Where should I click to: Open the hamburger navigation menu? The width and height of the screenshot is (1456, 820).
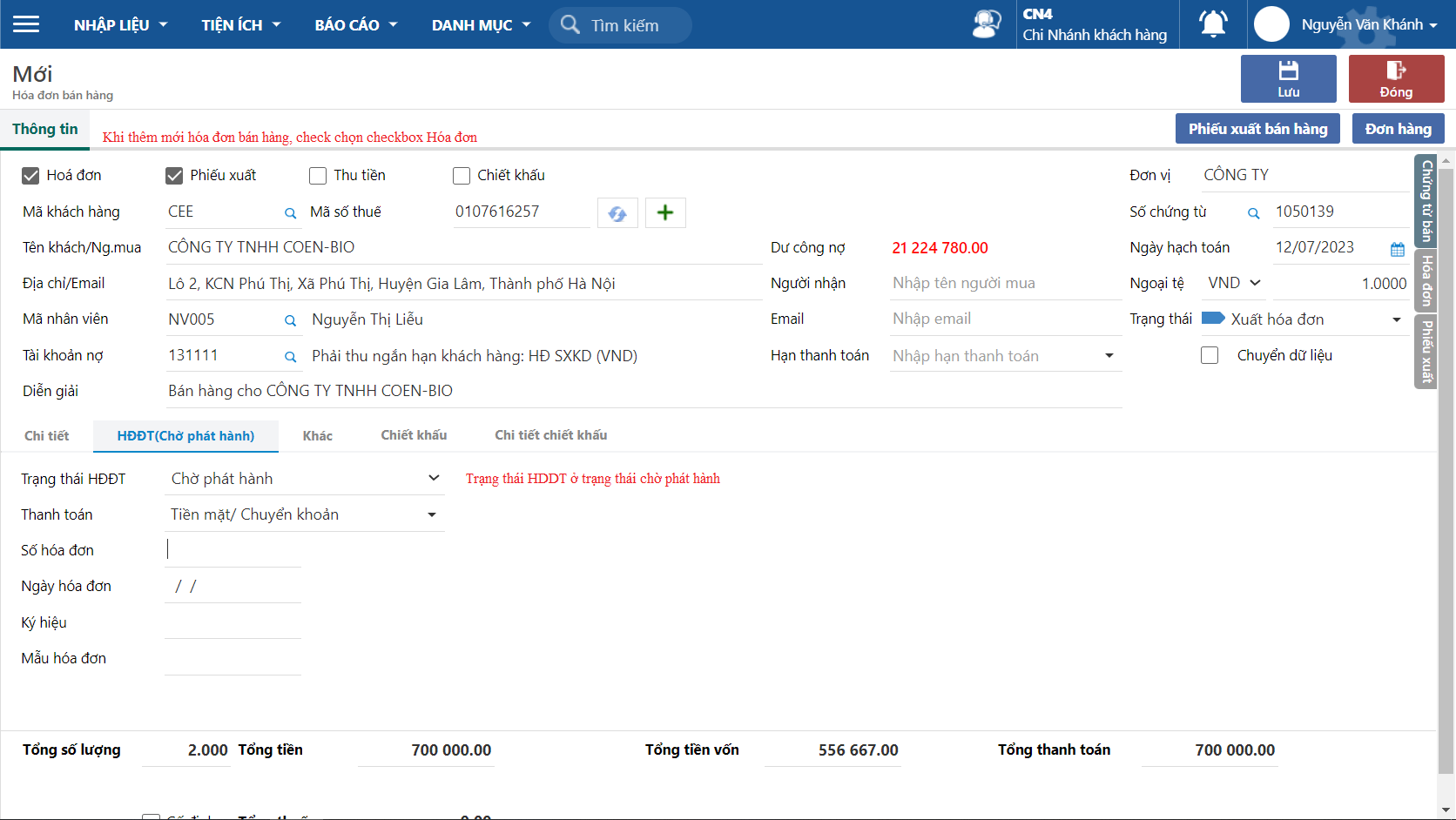click(26, 24)
